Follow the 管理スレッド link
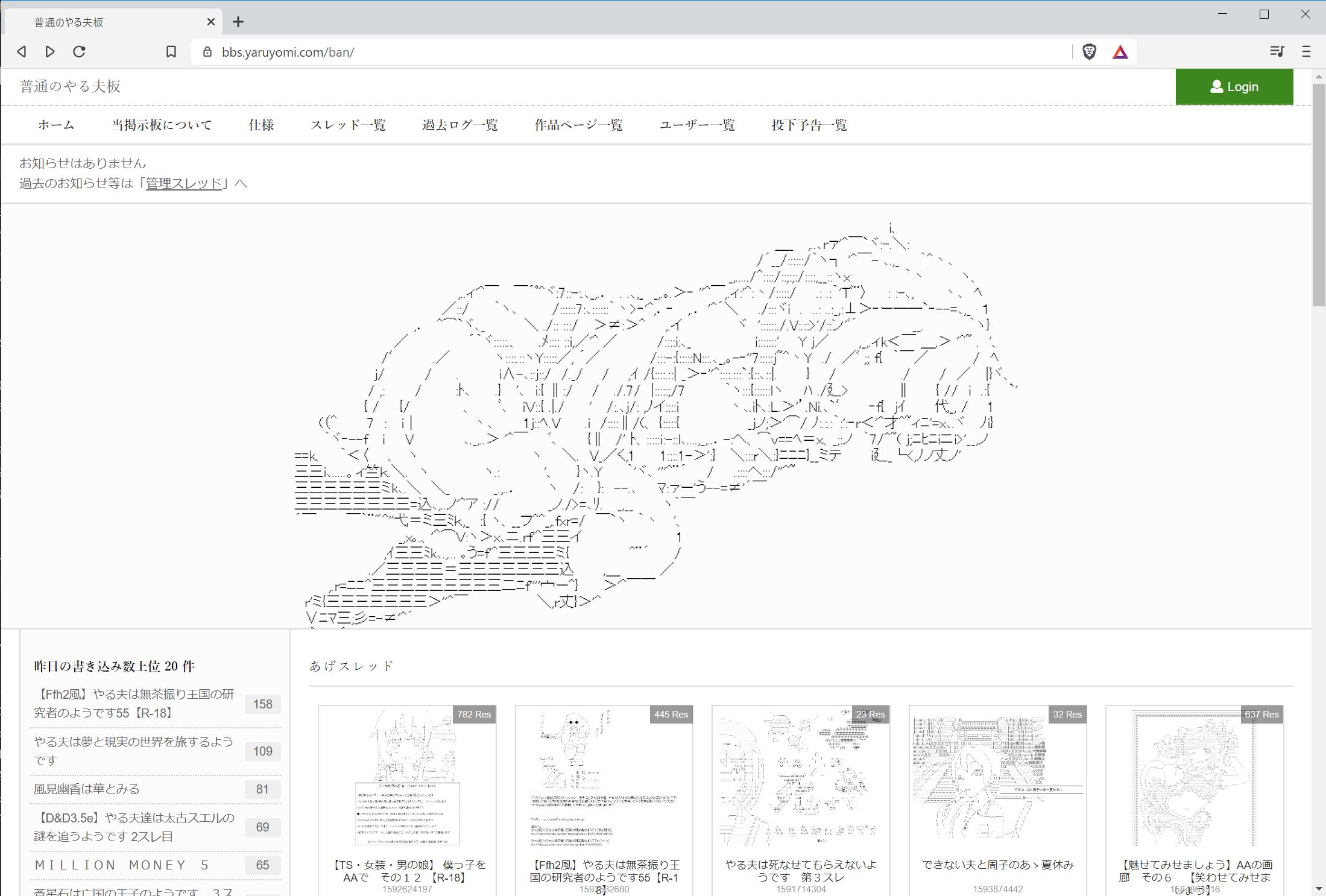 click(x=184, y=183)
